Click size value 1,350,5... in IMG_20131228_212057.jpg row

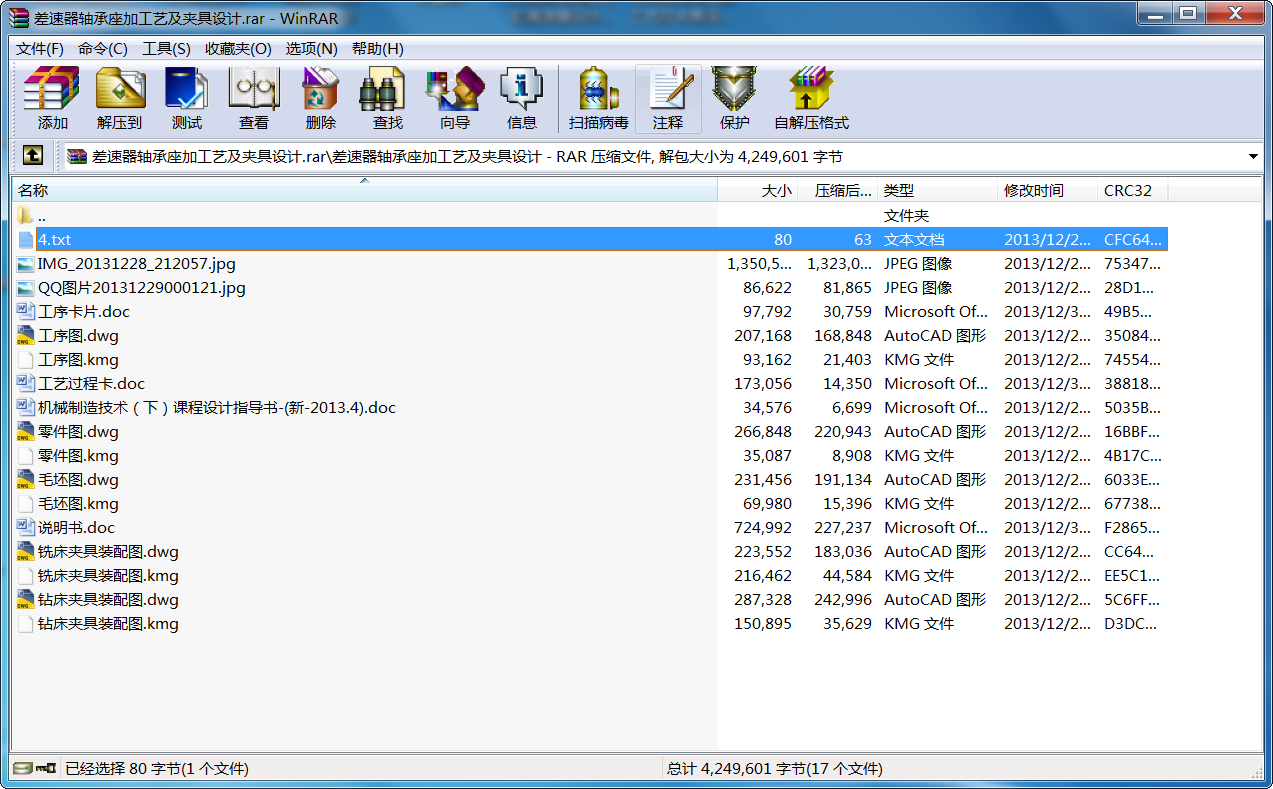(760, 264)
